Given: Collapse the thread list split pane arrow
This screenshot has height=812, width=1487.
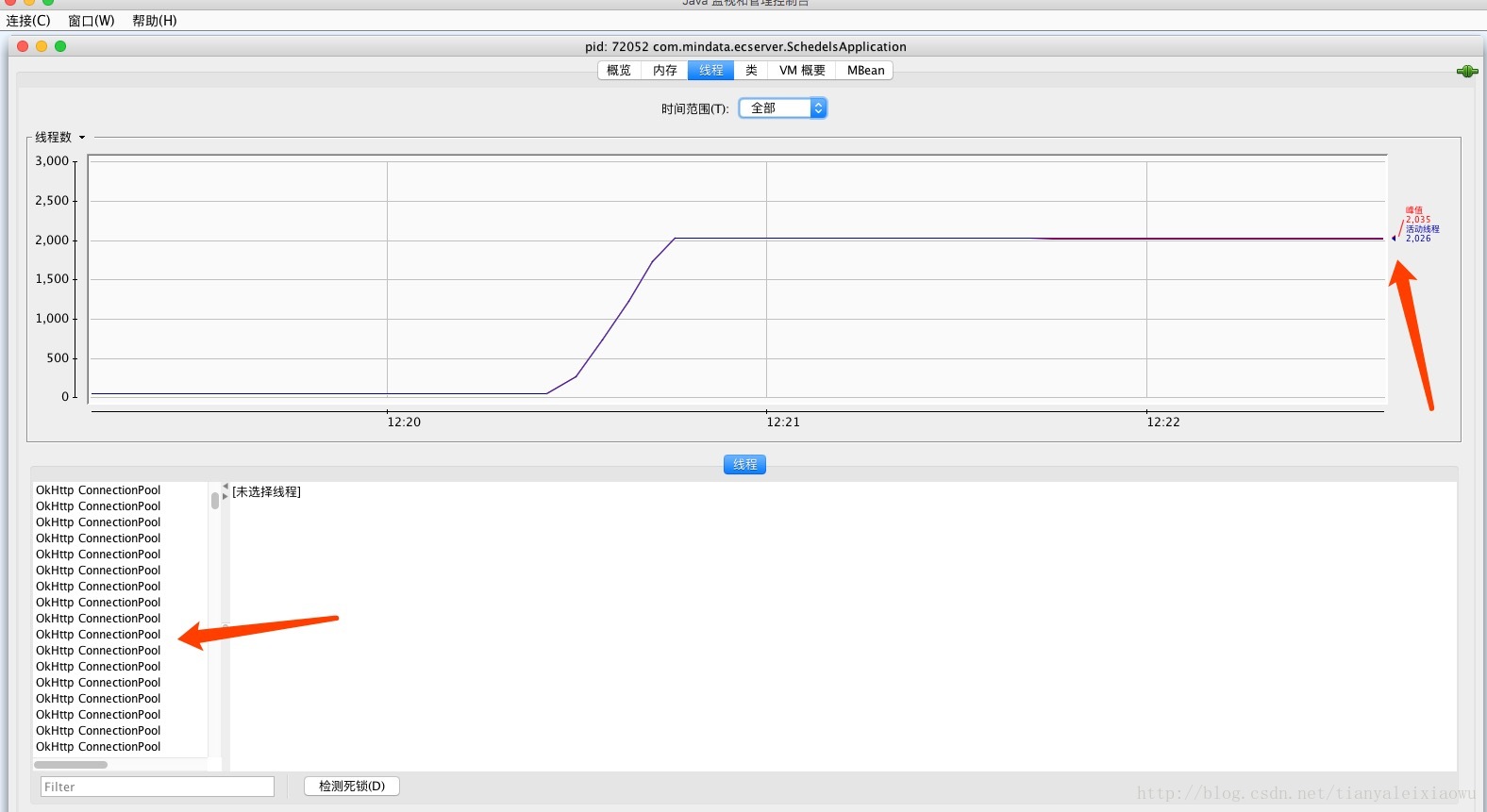Looking at the screenshot, I should point(225,487).
